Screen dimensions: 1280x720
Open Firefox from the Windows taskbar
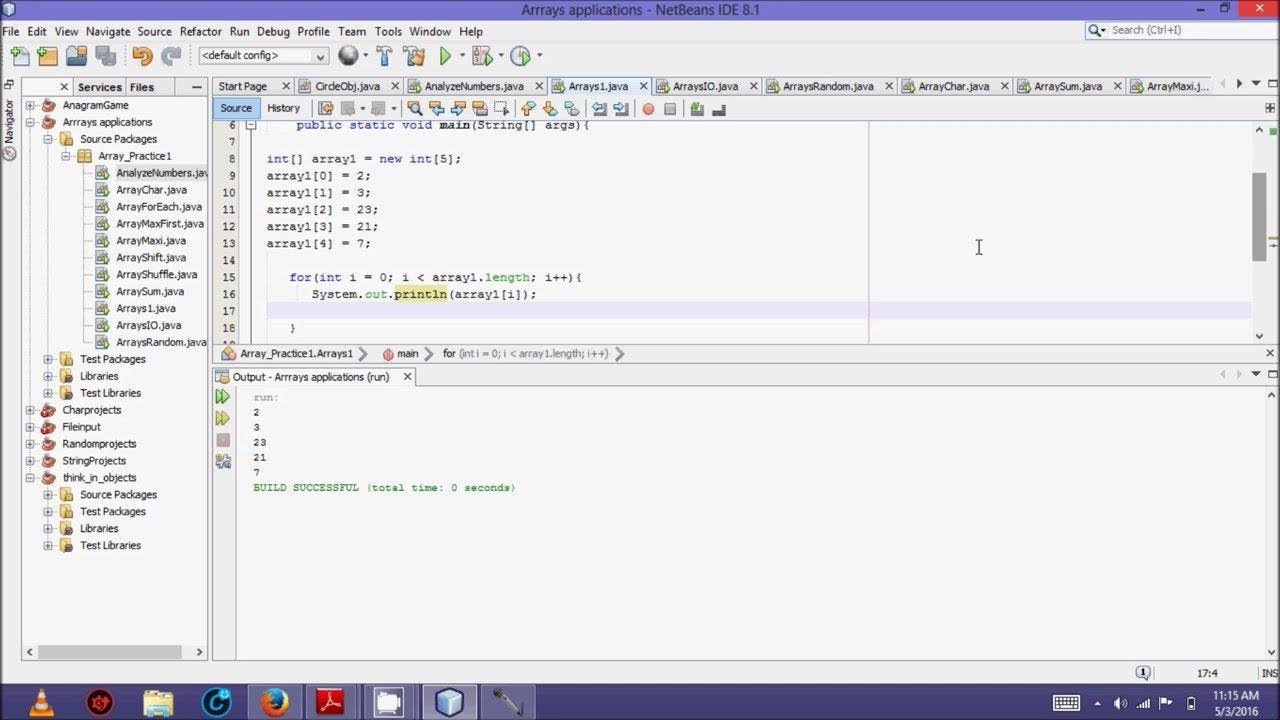[x=273, y=703]
